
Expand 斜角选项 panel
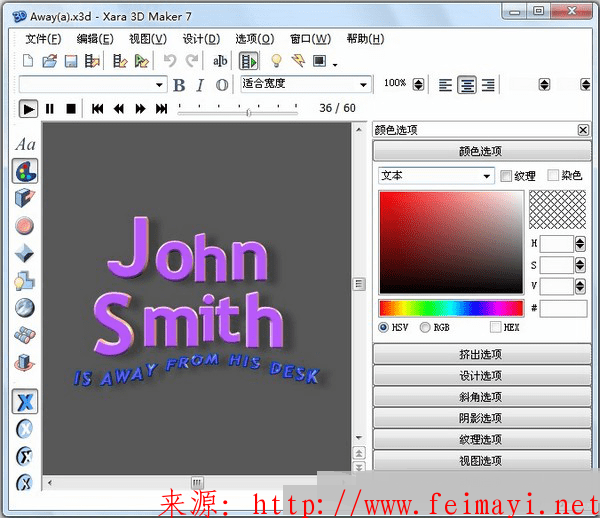point(482,397)
